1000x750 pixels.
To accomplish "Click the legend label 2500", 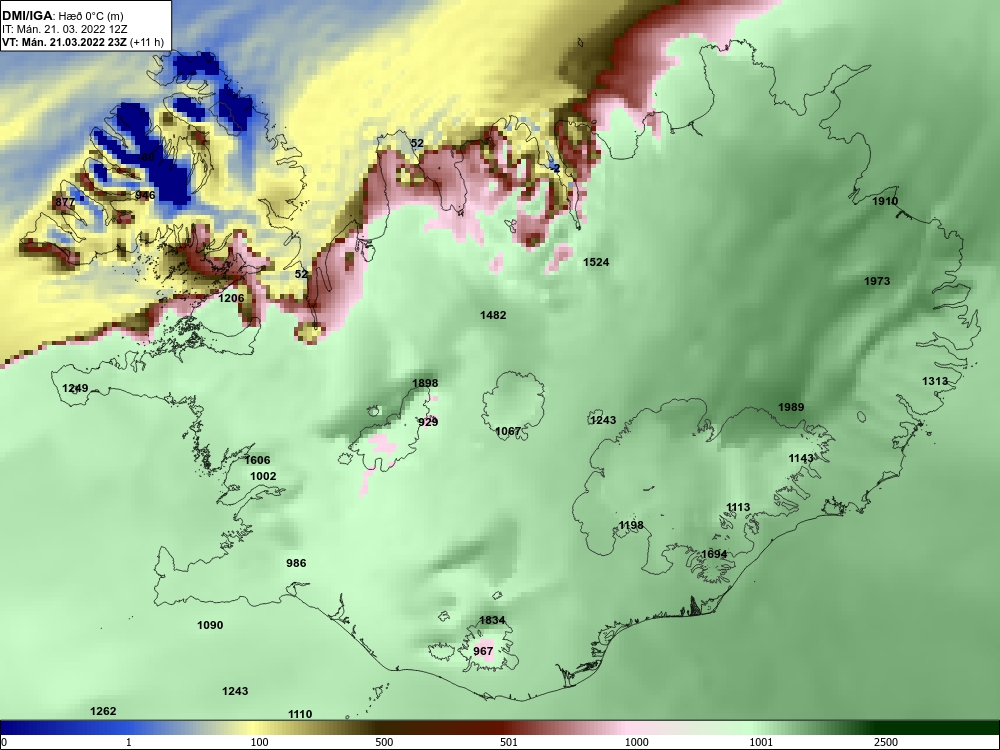I will pyautogui.click(x=886, y=742).
